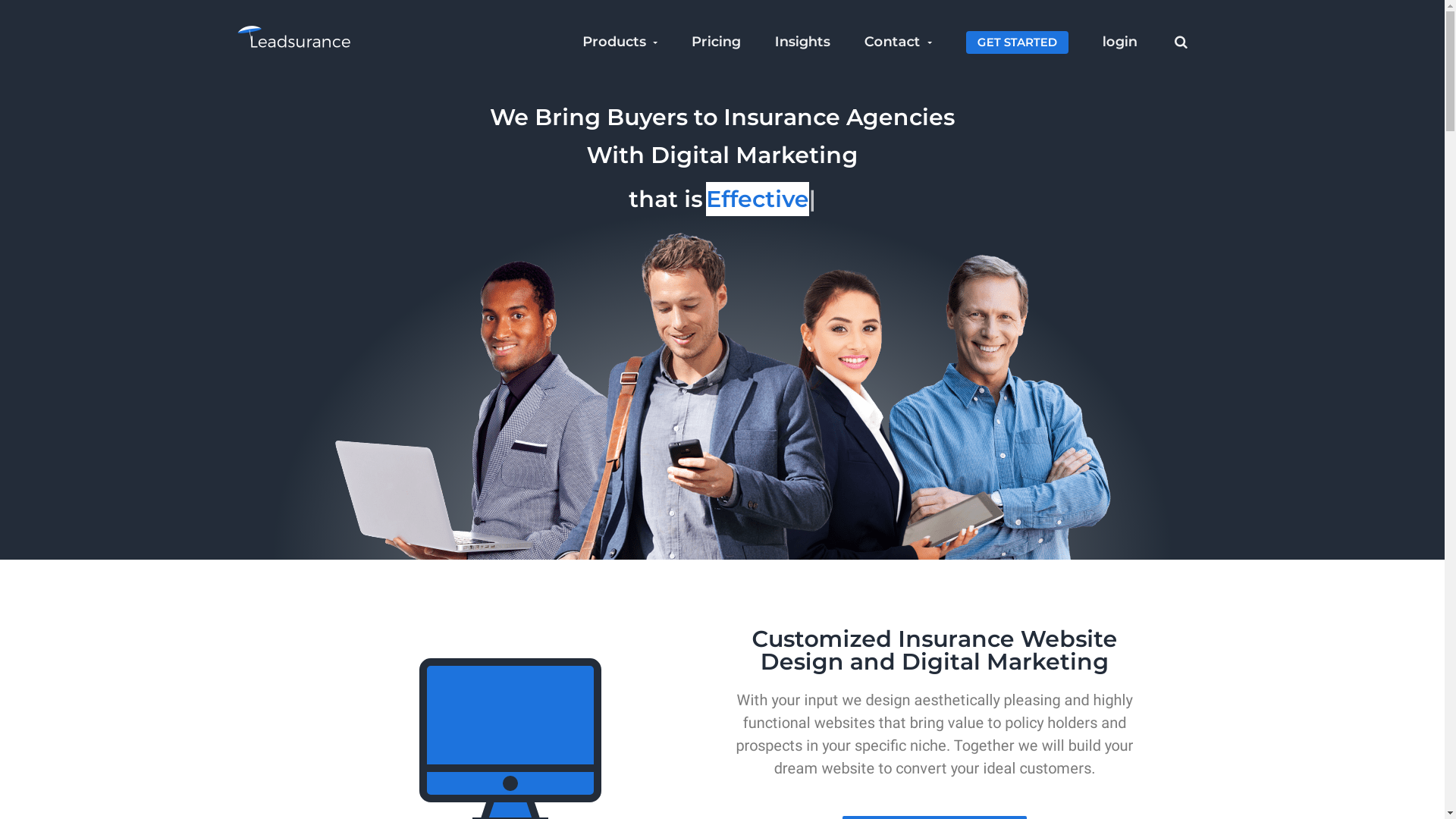Click the Contact dropdown arrow
This screenshot has width=1456, height=819.
pos(929,42)
